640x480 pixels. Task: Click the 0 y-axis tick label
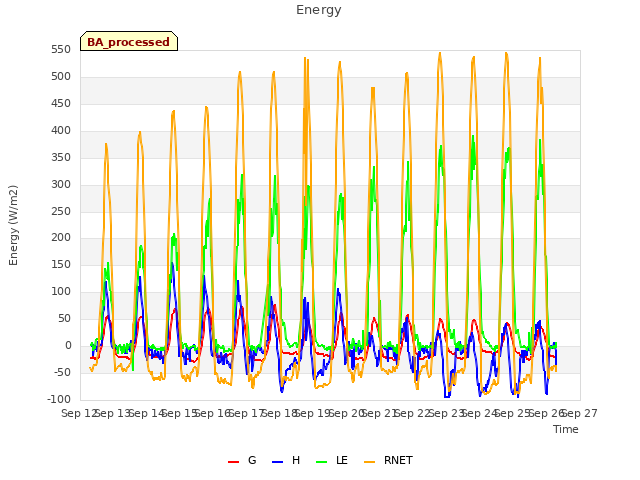[x=68, y=345]
